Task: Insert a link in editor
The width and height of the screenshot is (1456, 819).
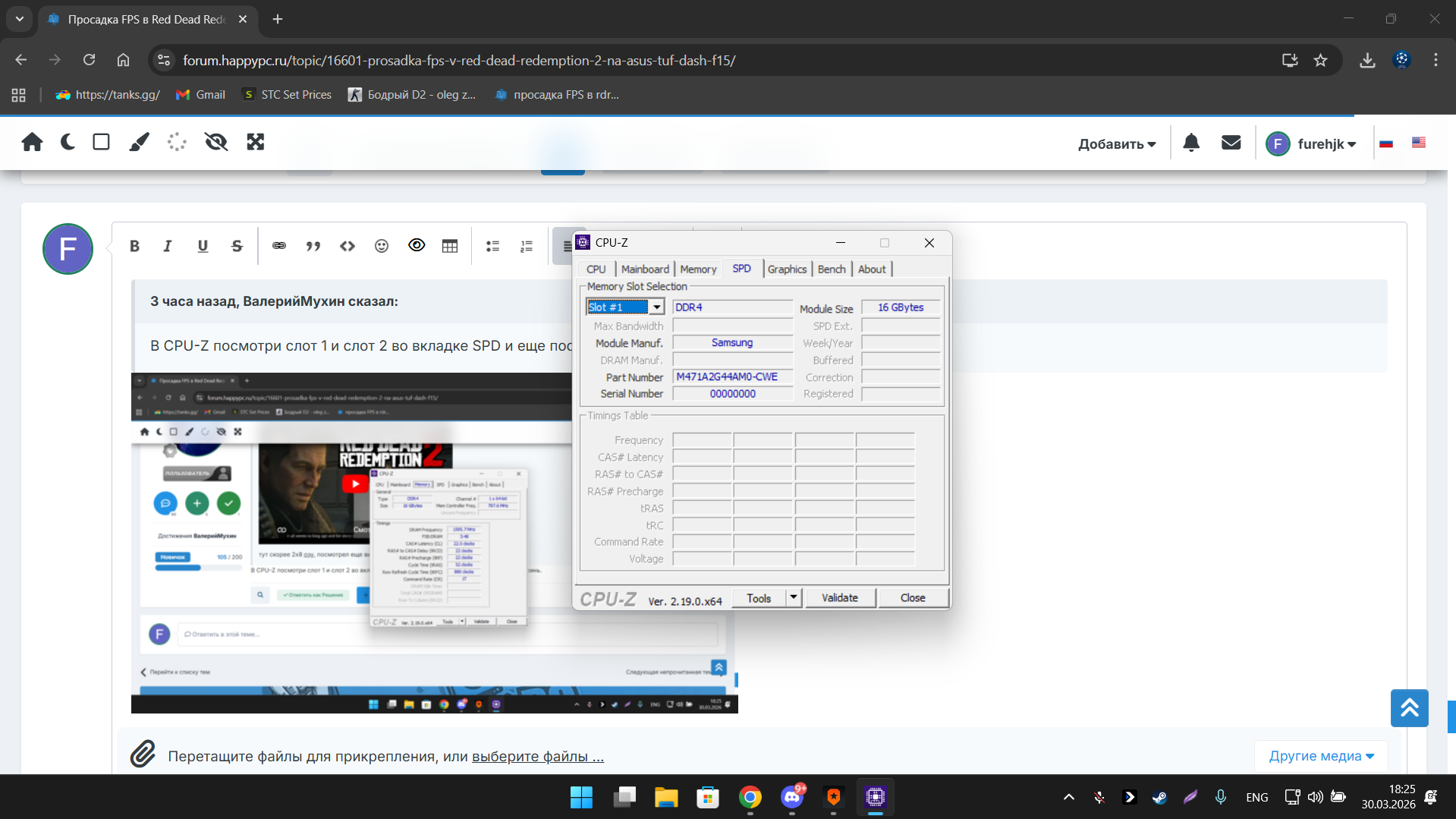Action: point(279,246)
